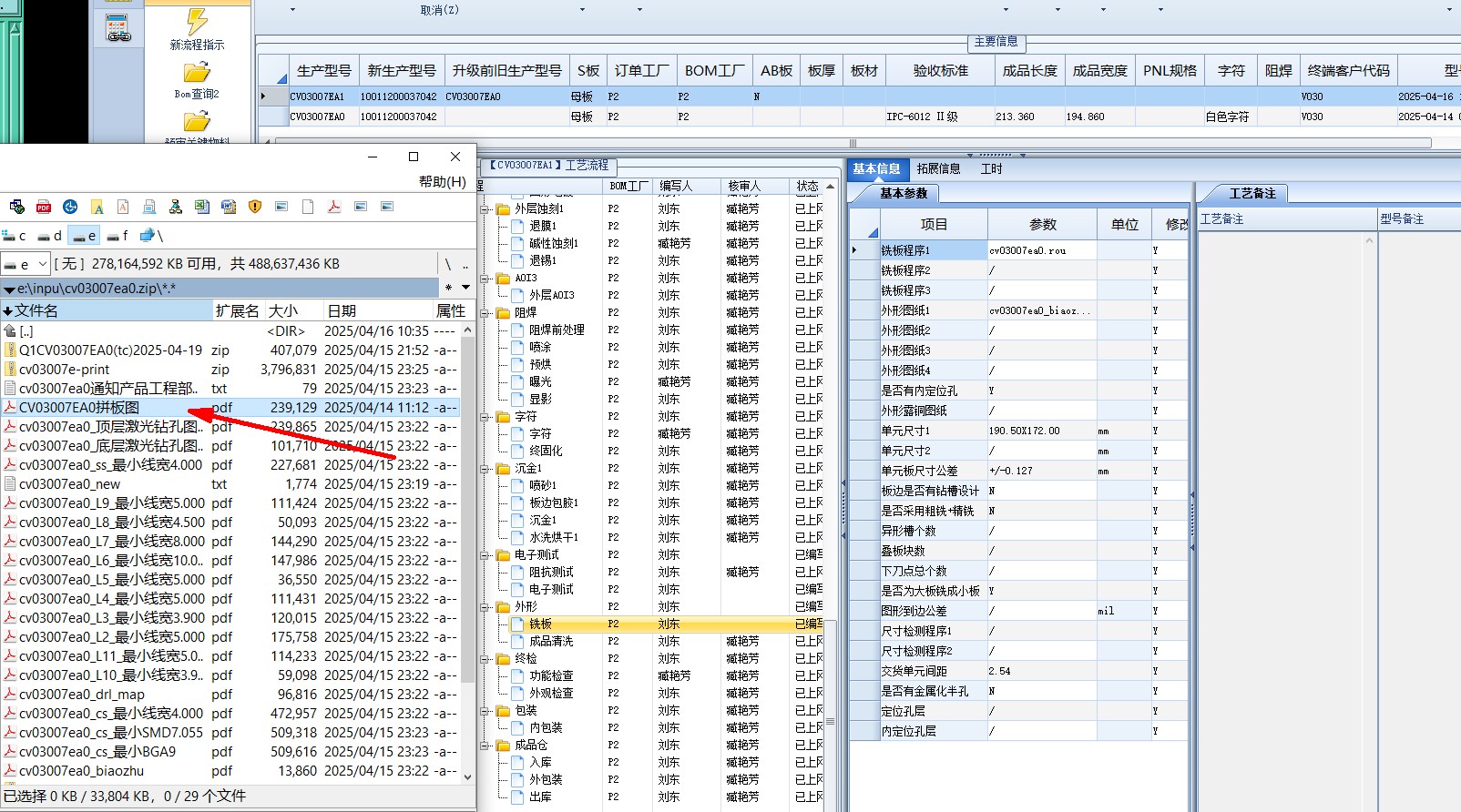
Task: Switch to drive c
Action: point(14,236)
